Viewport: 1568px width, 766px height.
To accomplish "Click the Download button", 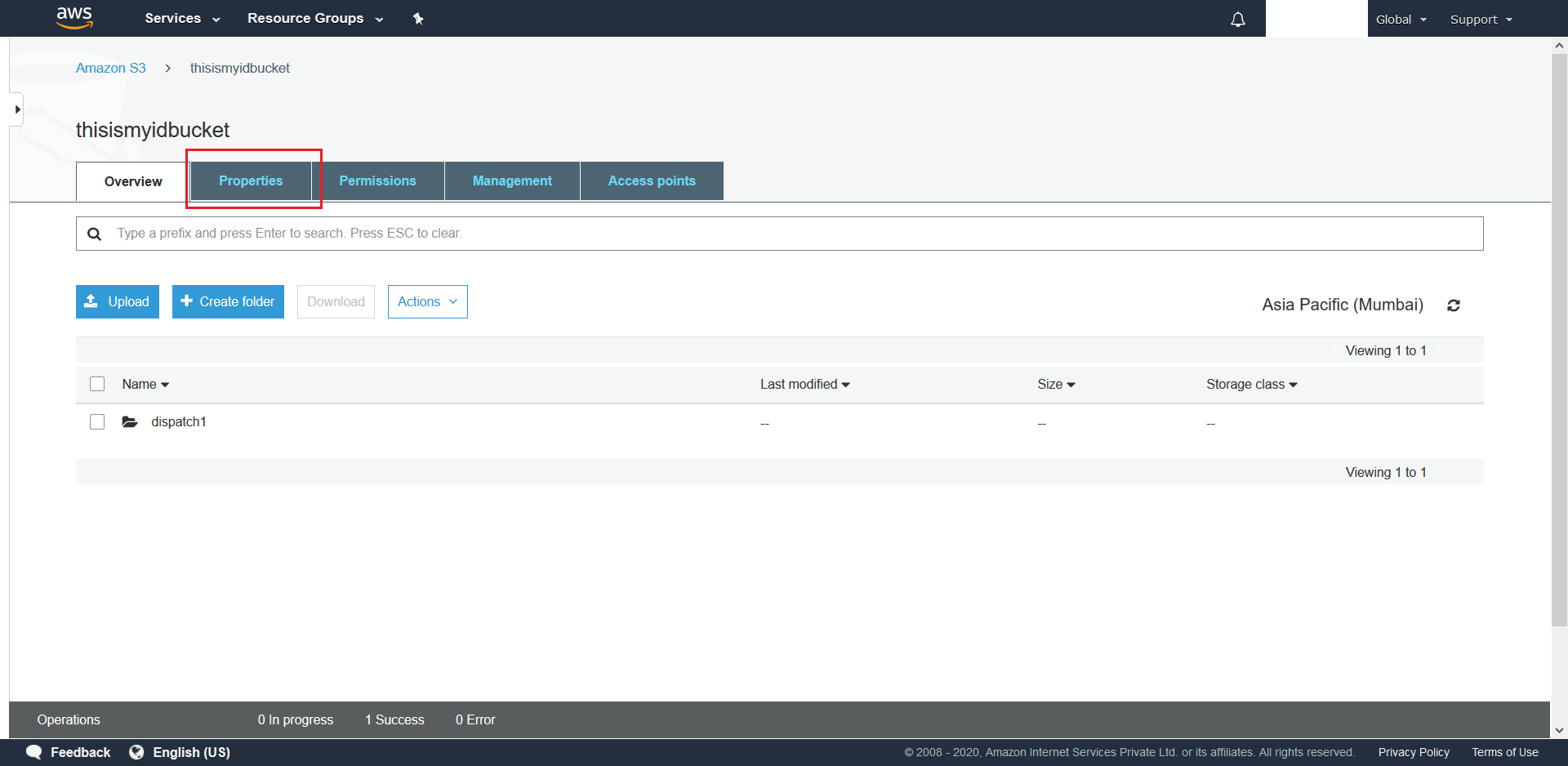I will tap(336, 301).
